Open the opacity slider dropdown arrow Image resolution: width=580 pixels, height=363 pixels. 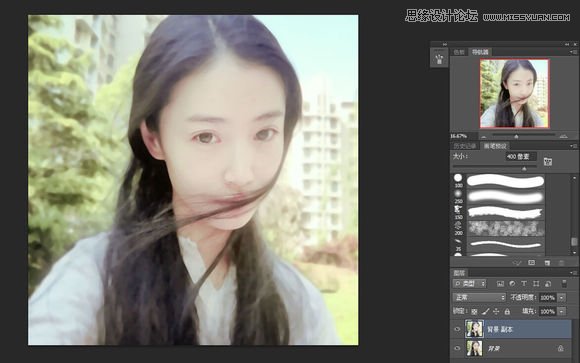tap(562, 298)
